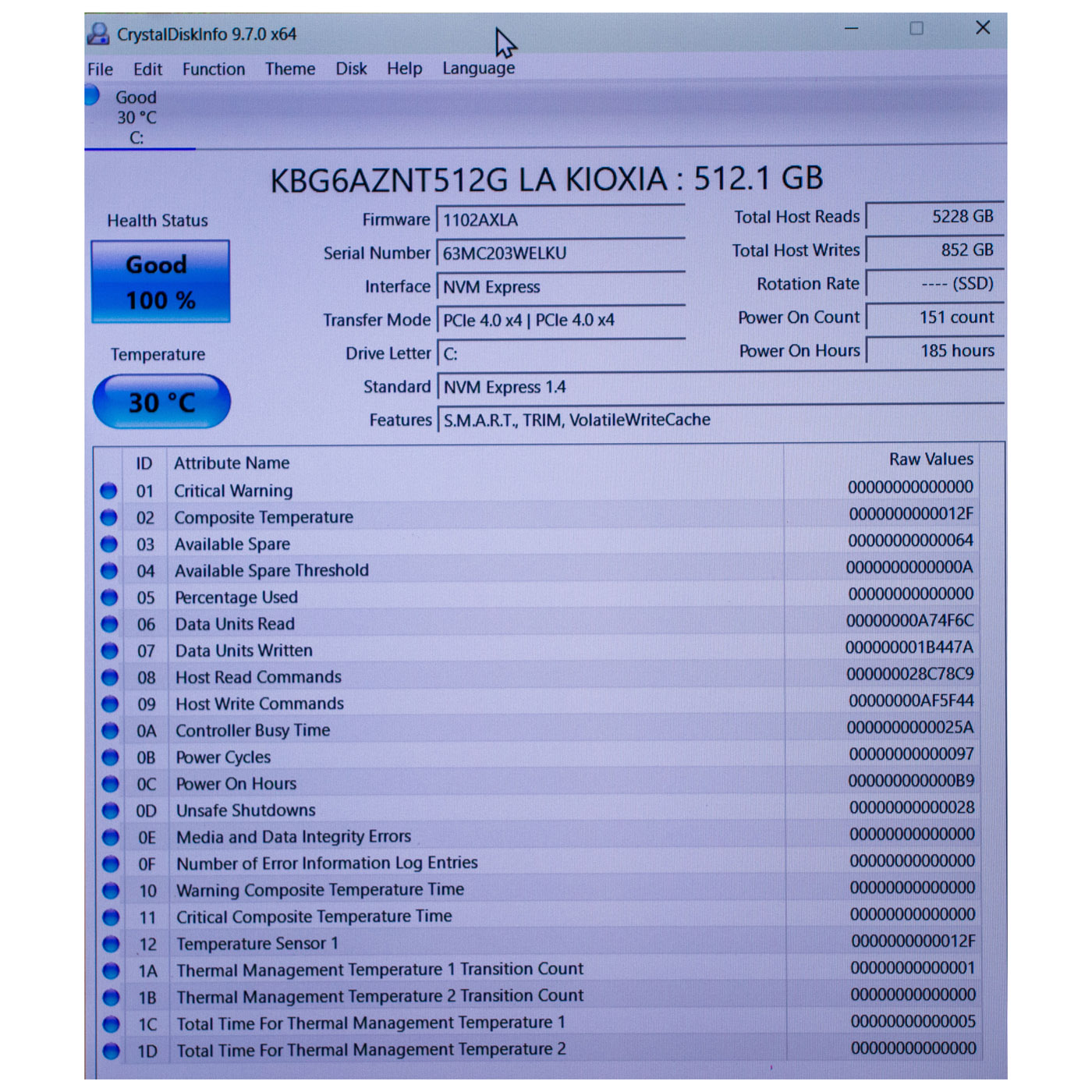Click the blue dot next to Composite Temperature
This screenshot has height=1092, width=1092.
[110, 516]
